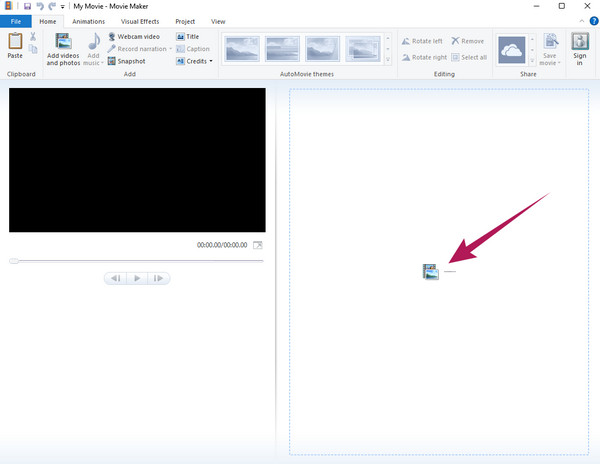Start Webcam video capture
This screenshot has width=600, height=464.
coord(134,37)
